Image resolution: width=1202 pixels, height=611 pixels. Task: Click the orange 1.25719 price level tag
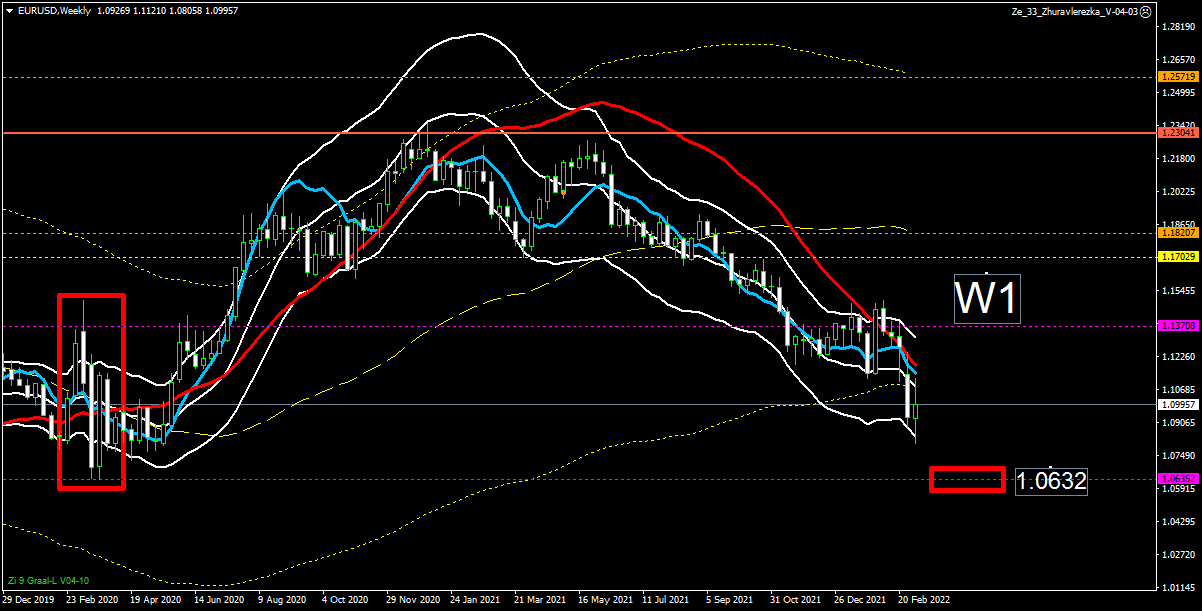tap(1178, 76)
